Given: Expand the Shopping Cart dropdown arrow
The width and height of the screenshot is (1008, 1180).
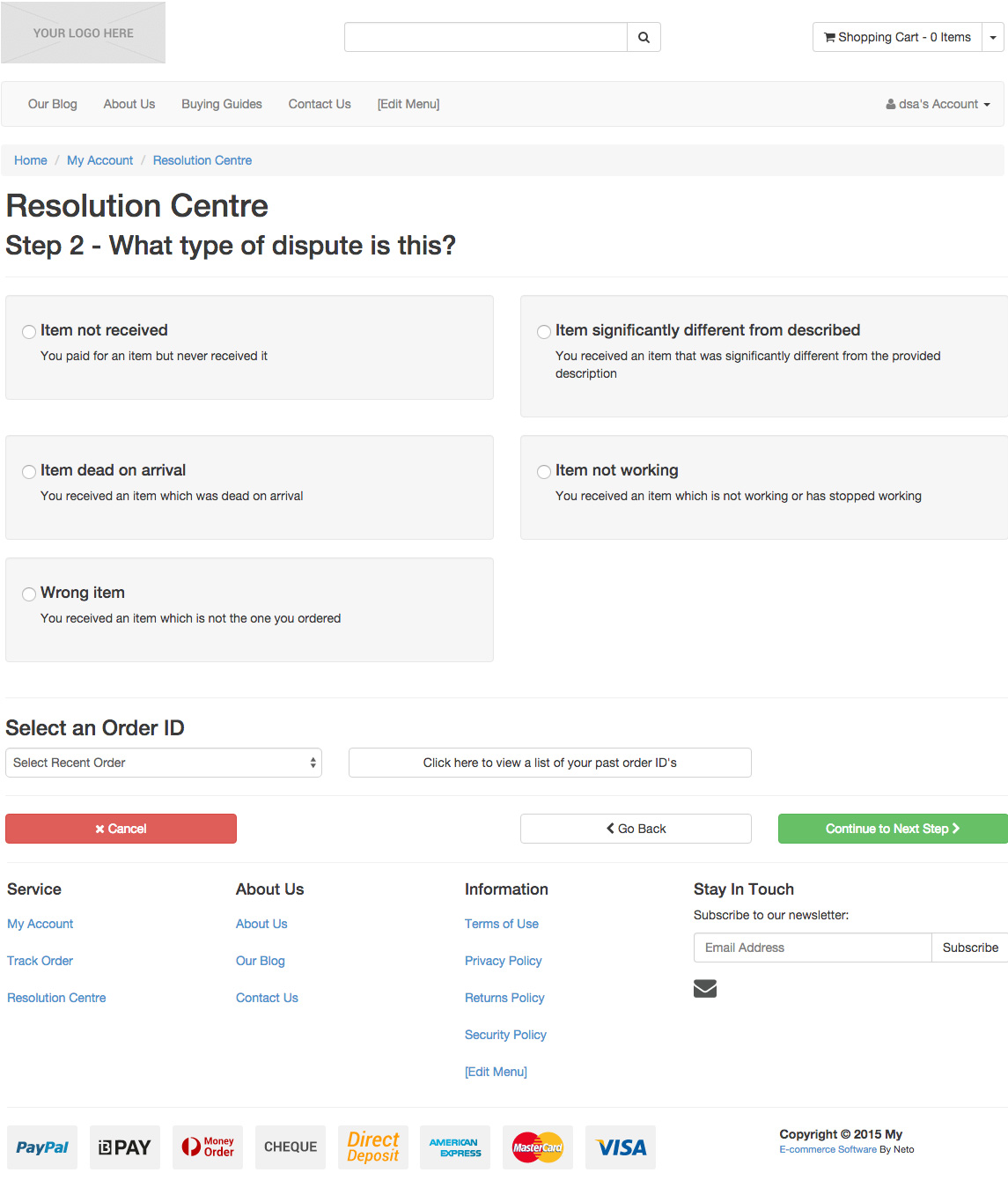Looking at the screenshot, I should tap(993, 37).
